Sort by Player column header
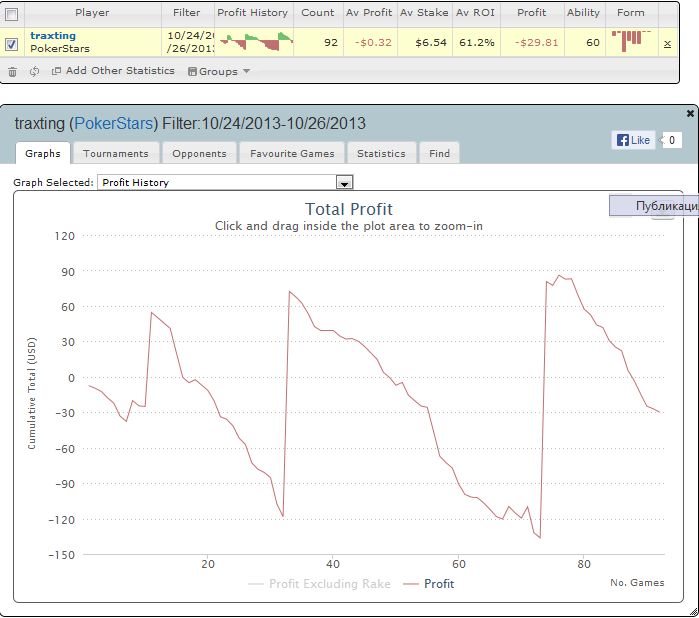This screenshot has height=618, width=699. click(92, 12)
